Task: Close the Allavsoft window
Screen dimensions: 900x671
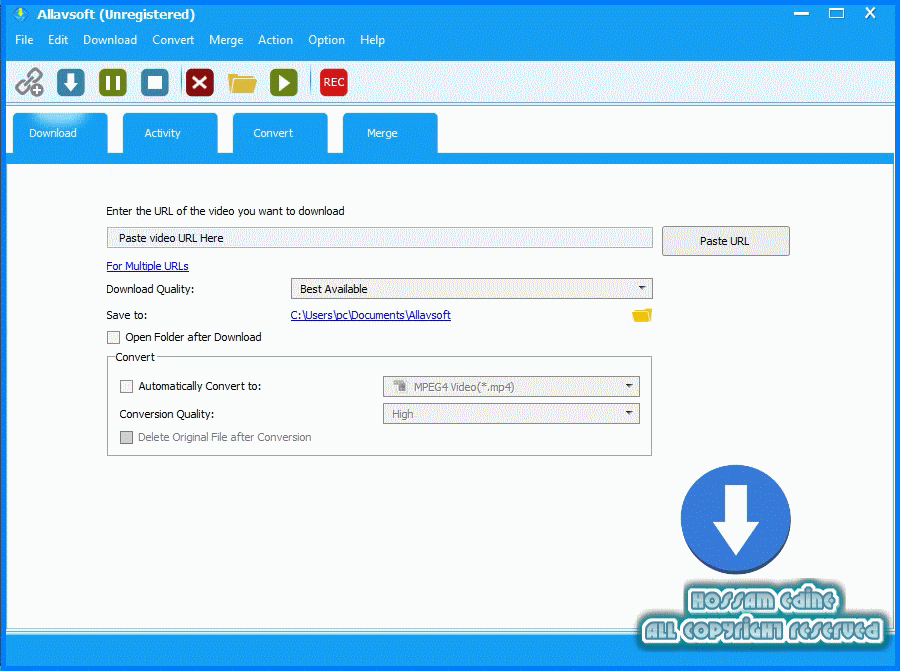Action: 870,13
